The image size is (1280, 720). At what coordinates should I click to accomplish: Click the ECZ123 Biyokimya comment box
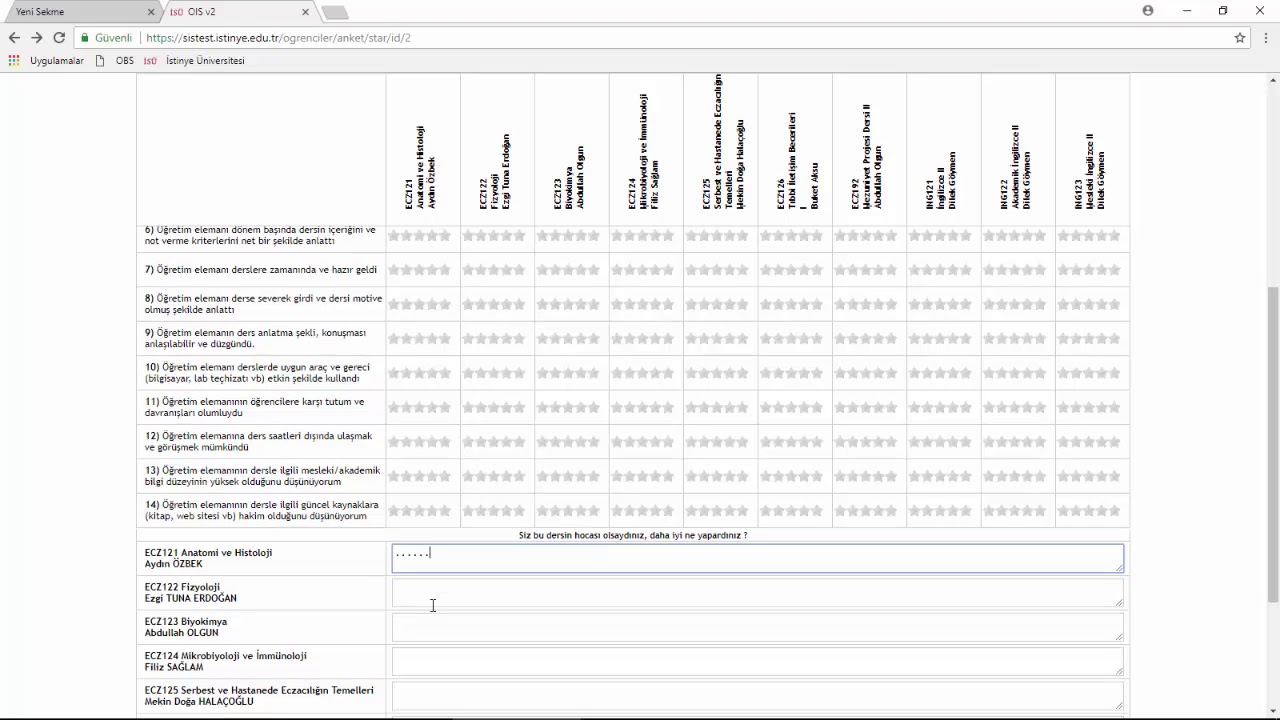pyautogui.click(x=758, y=627)
